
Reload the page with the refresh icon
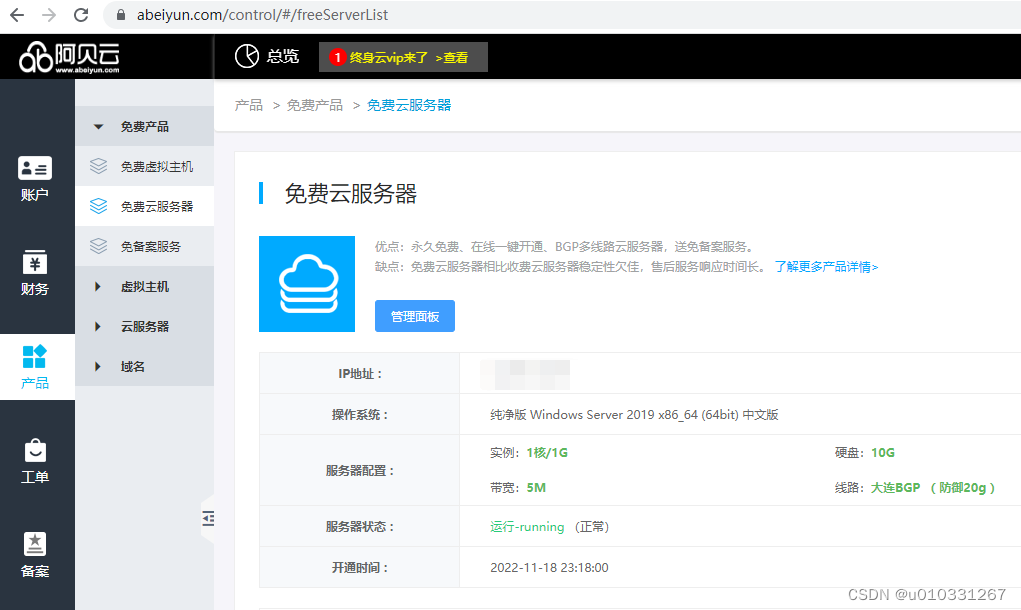[81, 15]
